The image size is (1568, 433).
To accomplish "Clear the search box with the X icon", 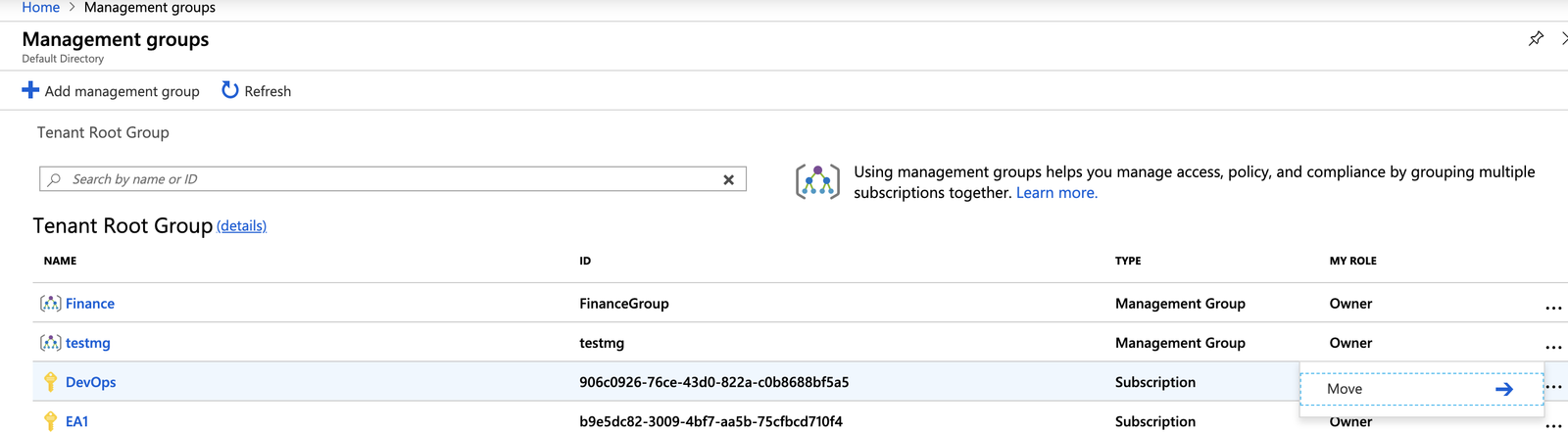I will 728,179.
